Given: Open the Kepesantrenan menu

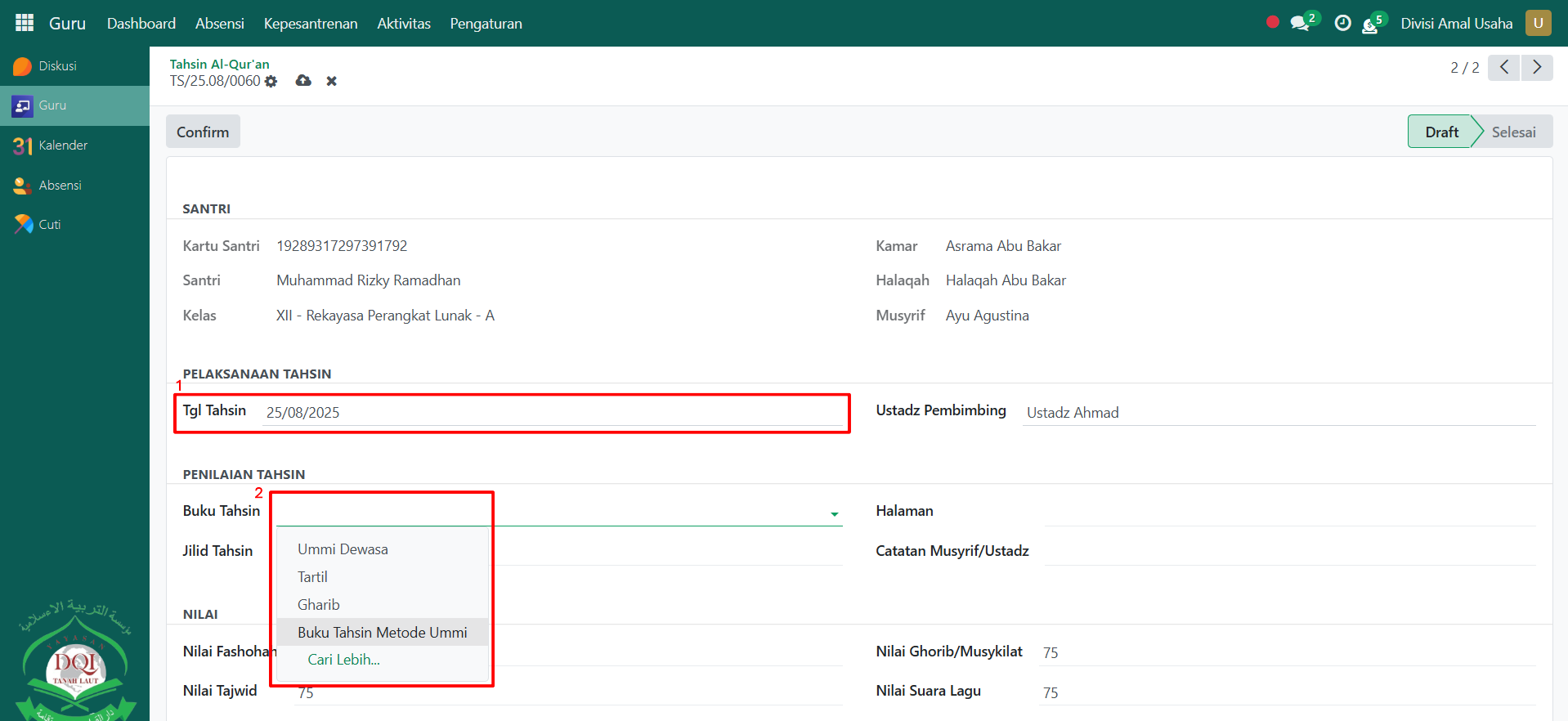Looking at the screenshot, I should click(311, 24).
